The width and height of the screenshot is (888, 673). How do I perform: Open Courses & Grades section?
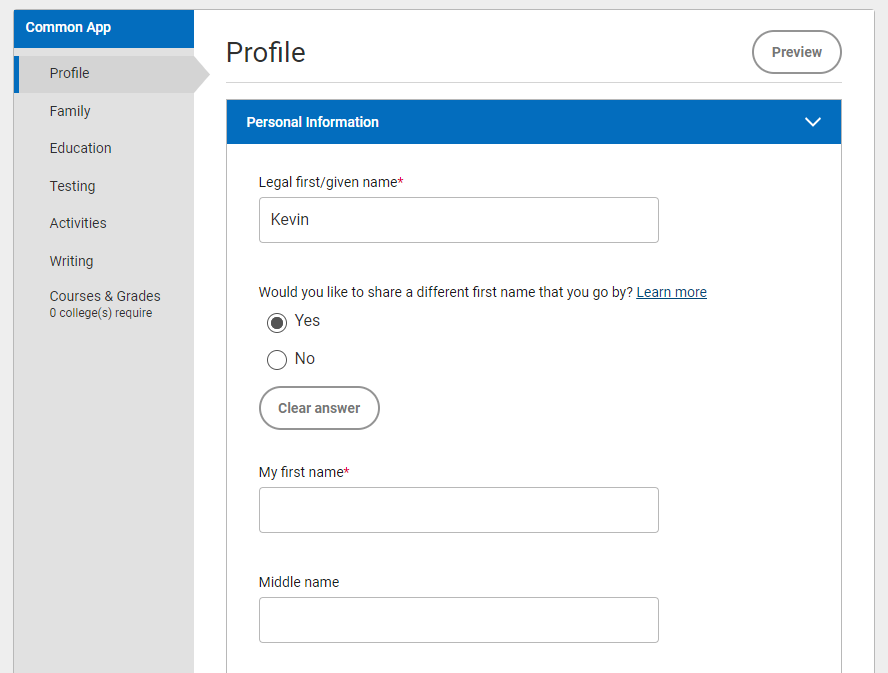pos(105,296)
